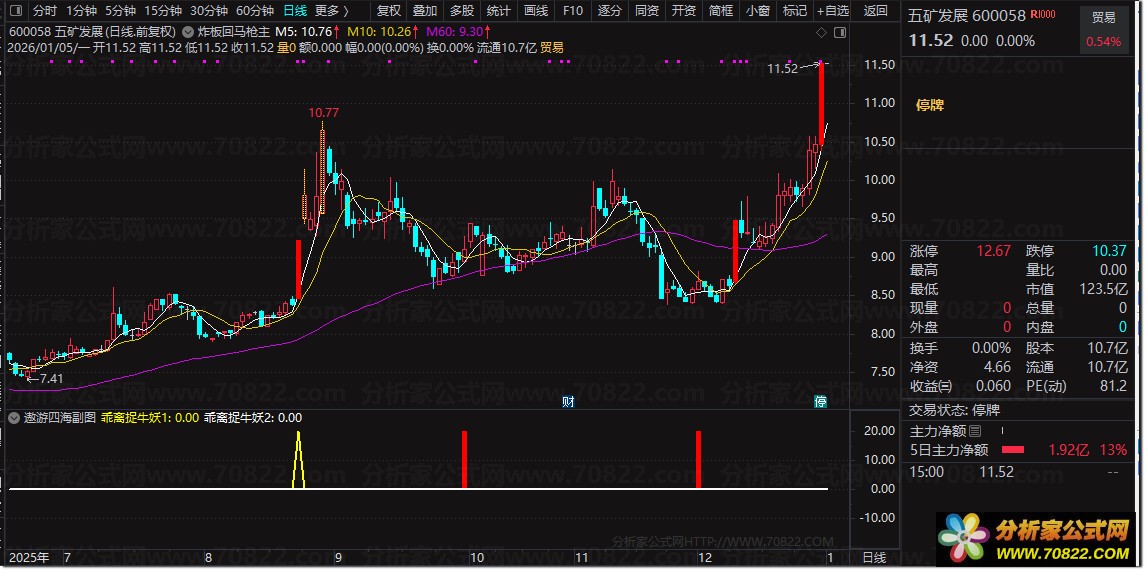
Task: Click the 返回 back button
Action: click(x=876, y=11)
